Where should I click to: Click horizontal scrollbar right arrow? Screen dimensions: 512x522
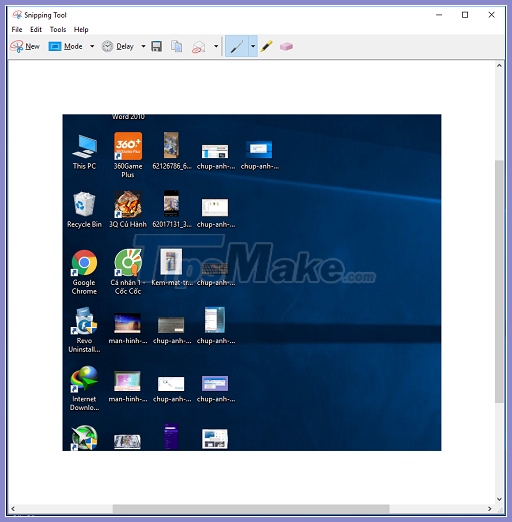[490, 509]
